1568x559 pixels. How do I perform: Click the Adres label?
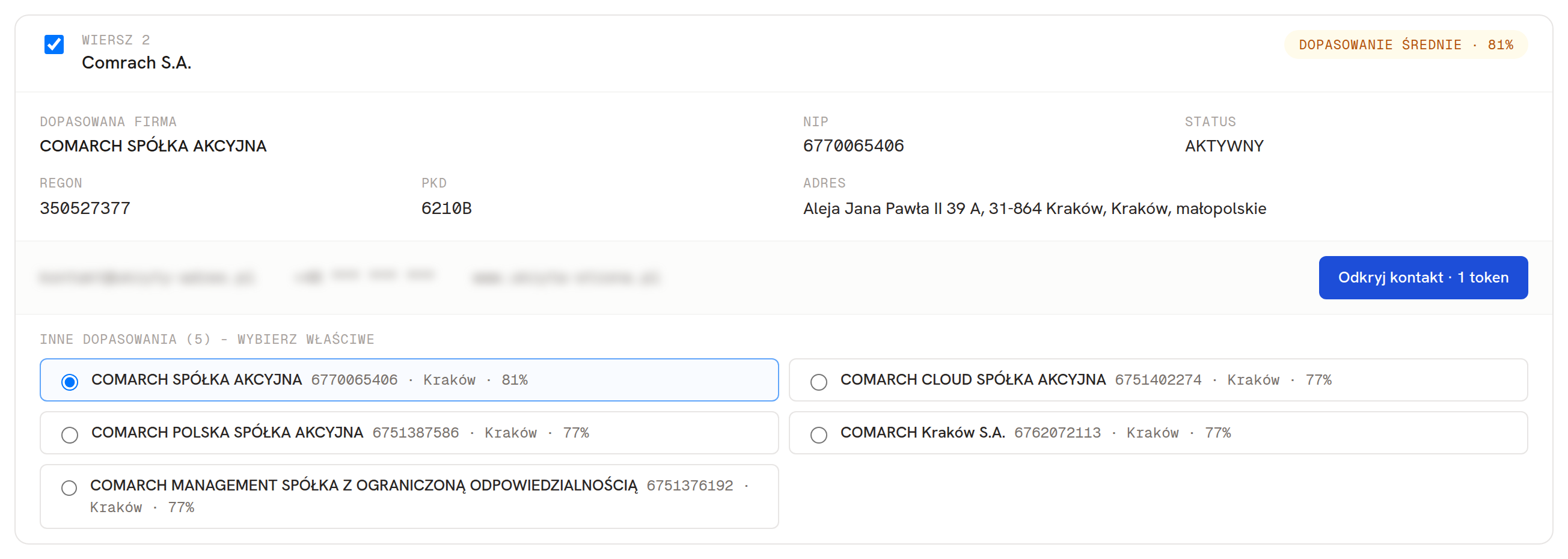(824, 183)
